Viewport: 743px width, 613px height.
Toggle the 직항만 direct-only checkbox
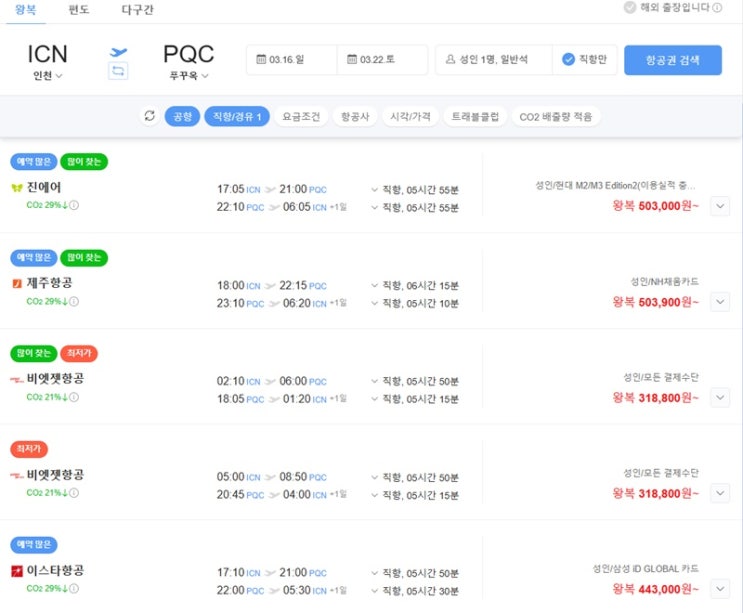coord(568,59)
